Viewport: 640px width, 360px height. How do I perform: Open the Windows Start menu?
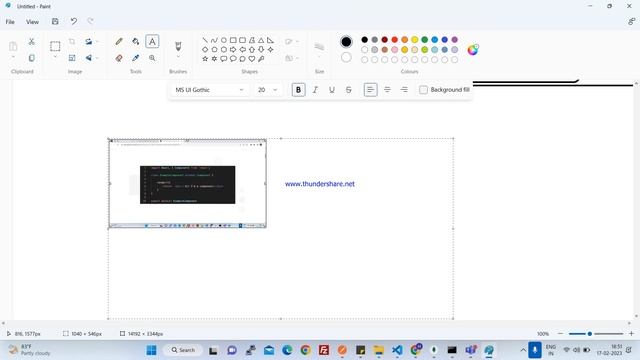tap(151, 350)
